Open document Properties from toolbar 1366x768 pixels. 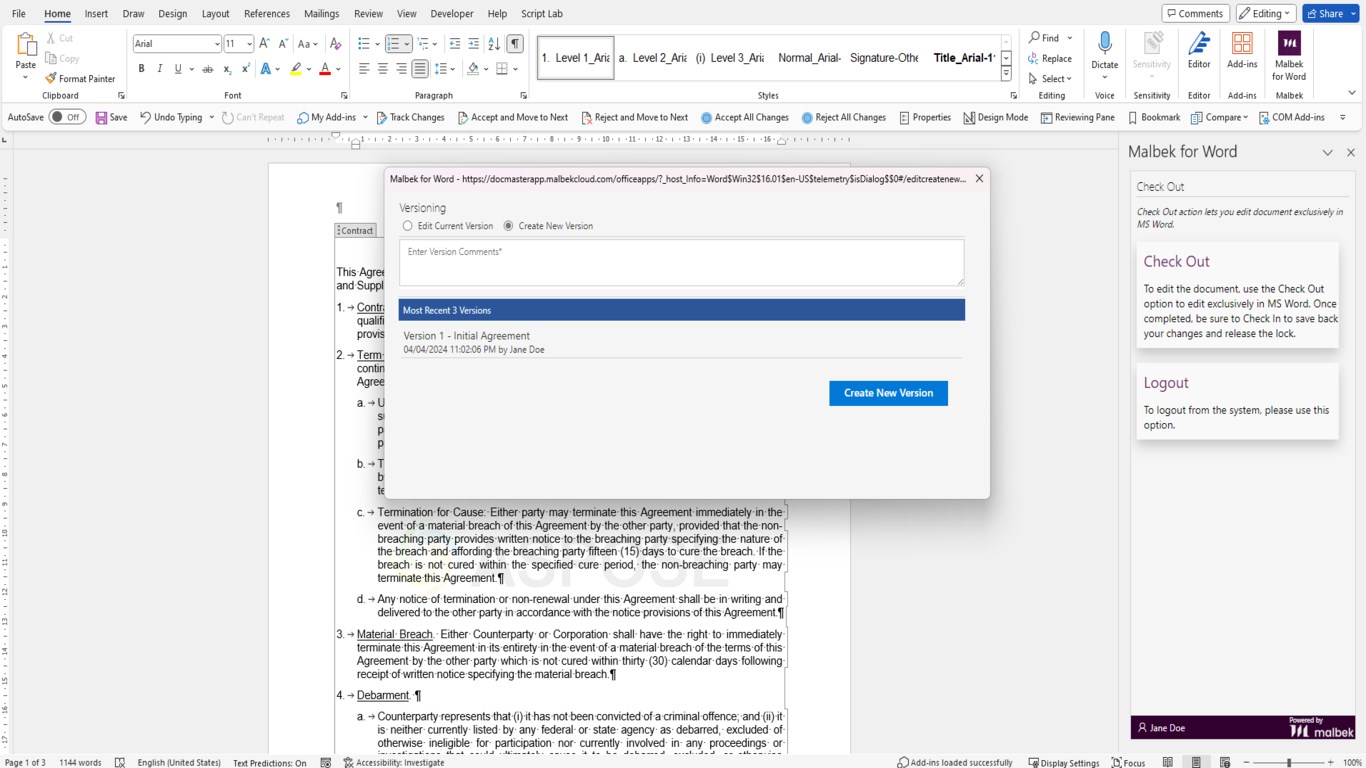[x=925, y=118]
